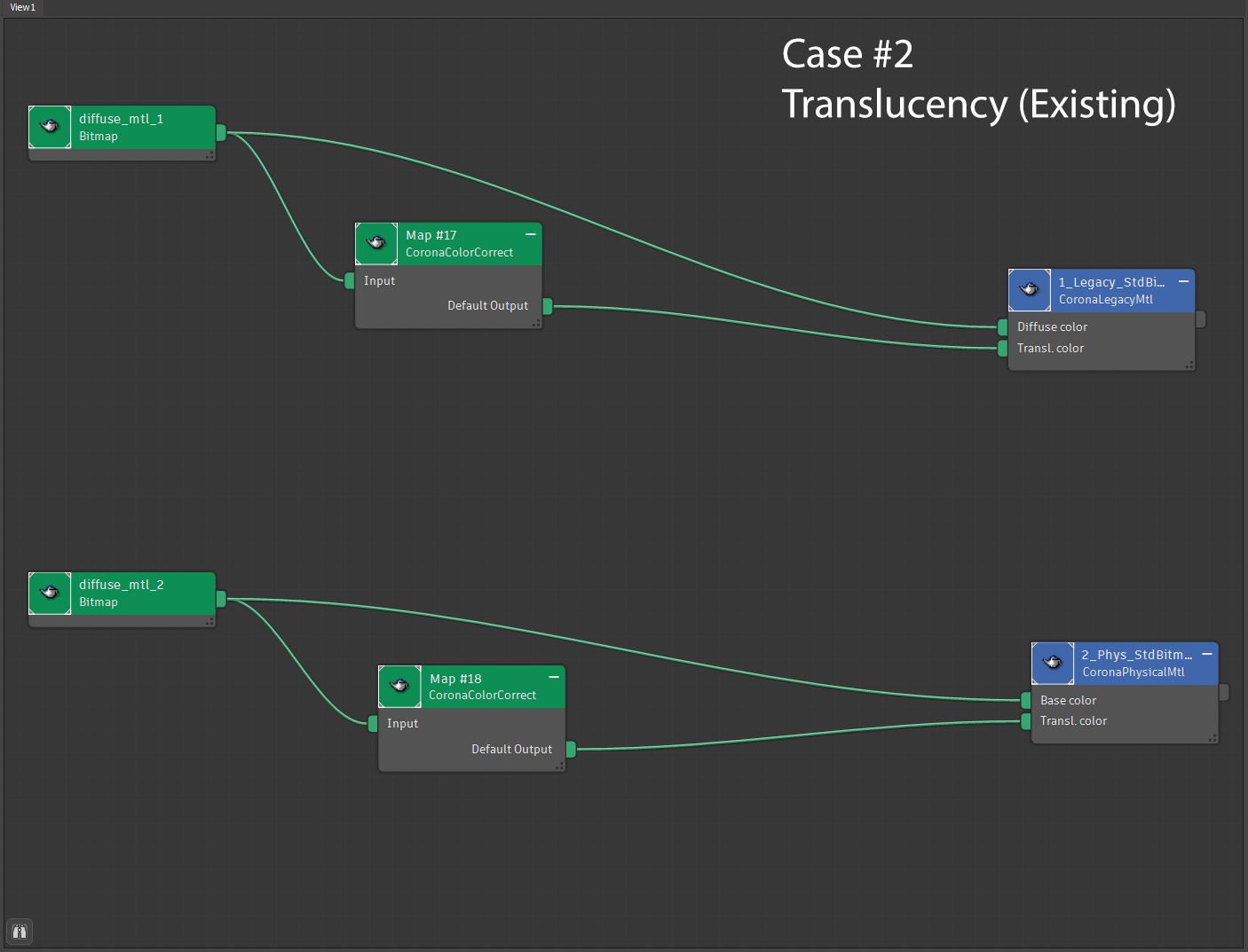Click Default Output socket of Map #18

click(x=571, y=749)
